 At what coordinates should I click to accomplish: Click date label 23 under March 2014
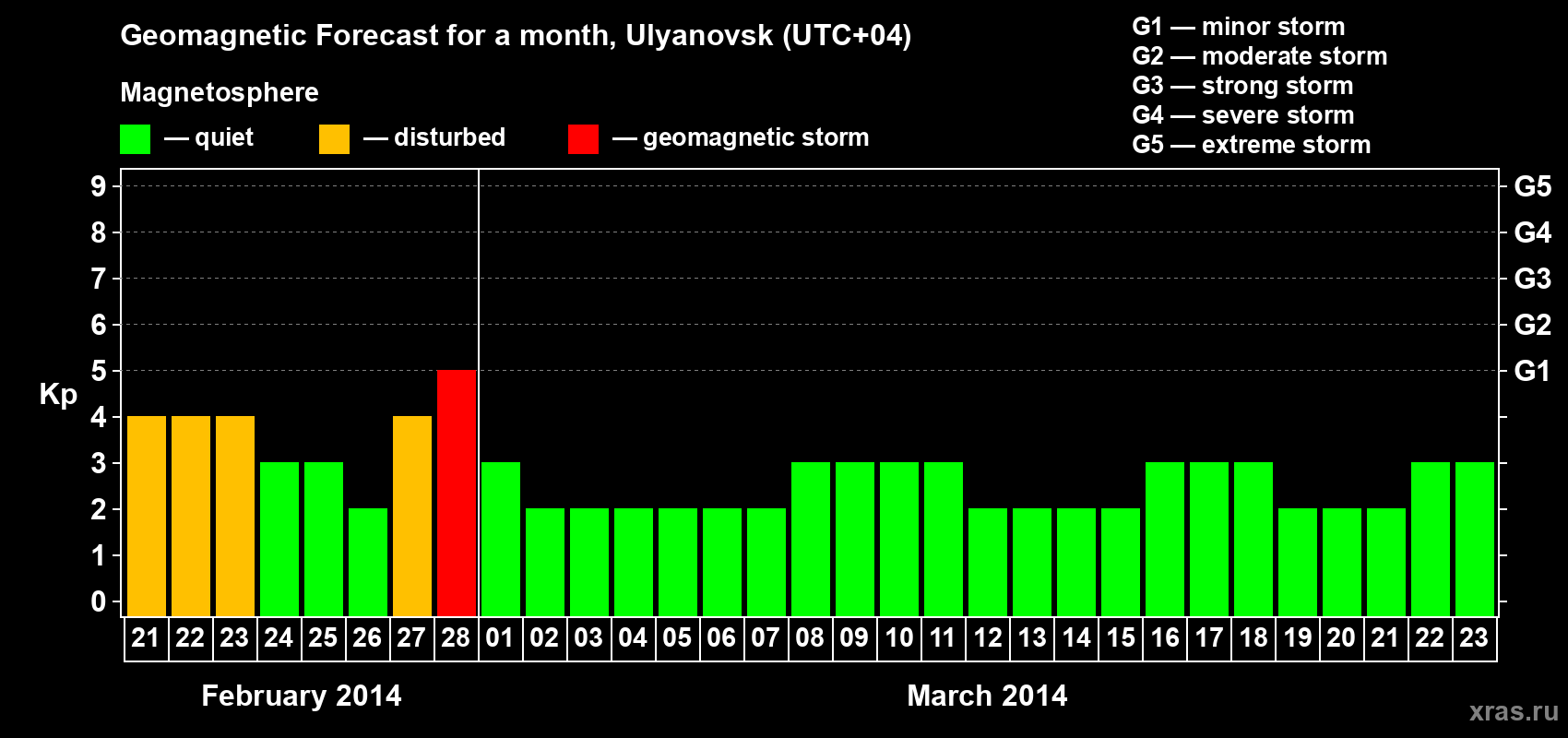[x=1474, y=637]
